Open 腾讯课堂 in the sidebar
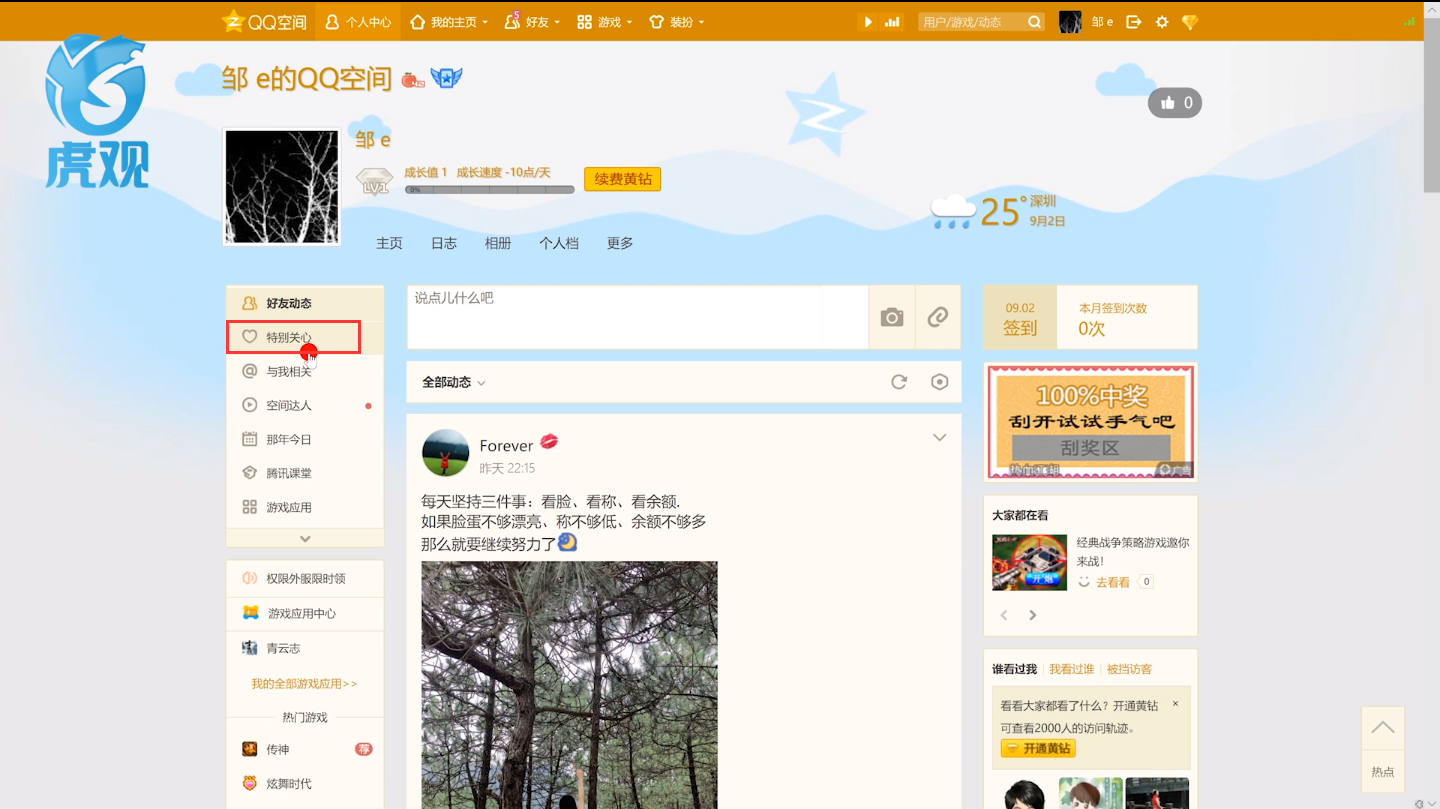1440x809 pixels. pos(305,473)
